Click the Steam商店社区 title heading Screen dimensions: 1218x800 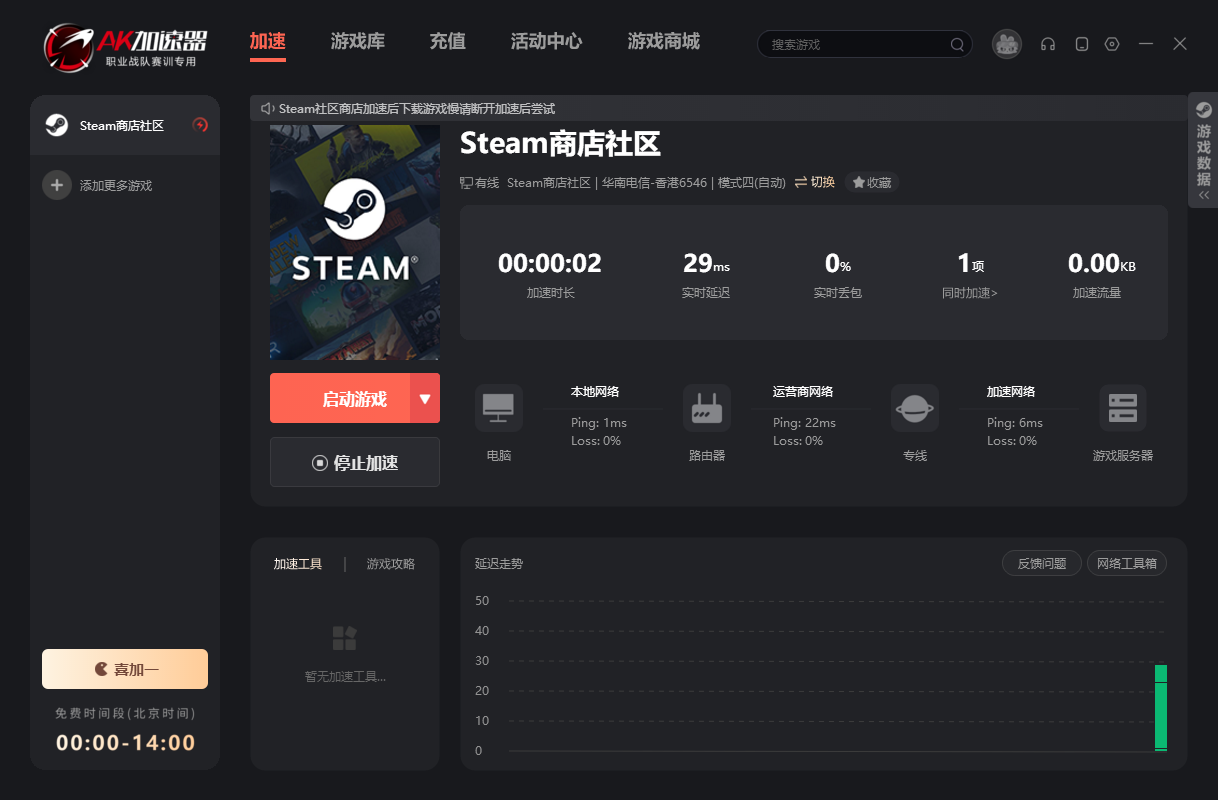(560, 144)
